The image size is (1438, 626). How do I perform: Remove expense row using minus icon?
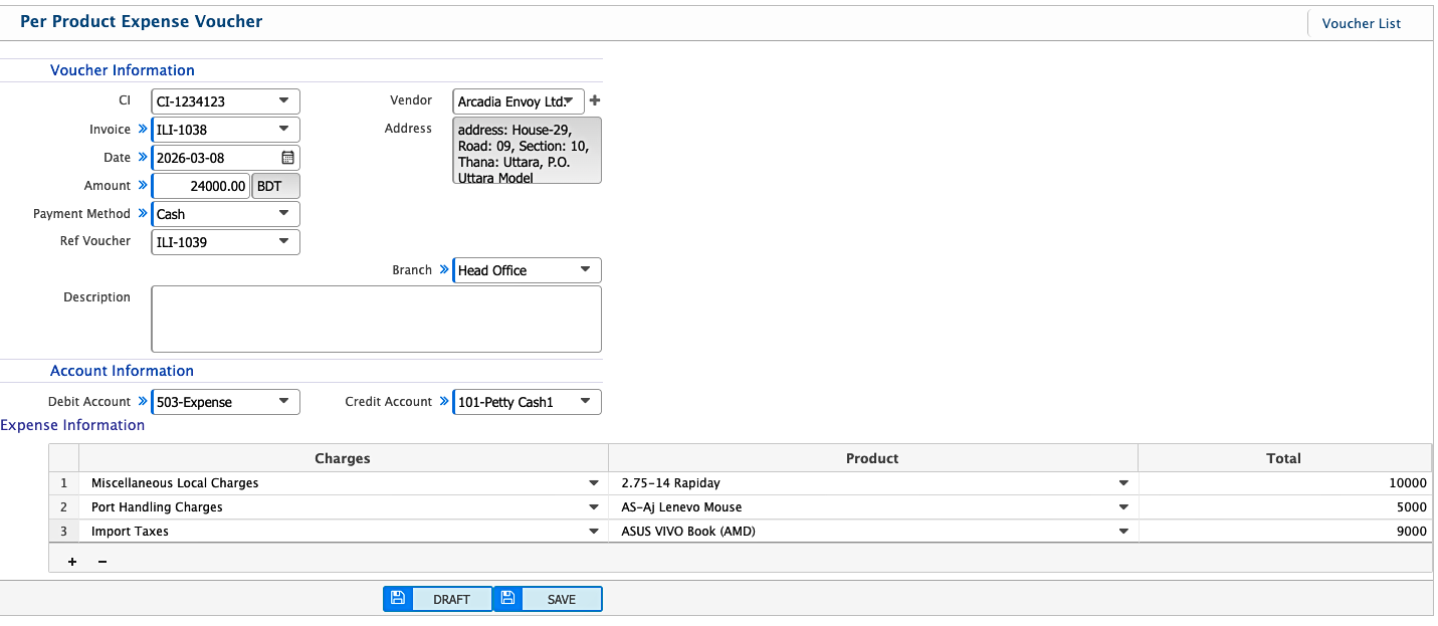tap(102, 562)
